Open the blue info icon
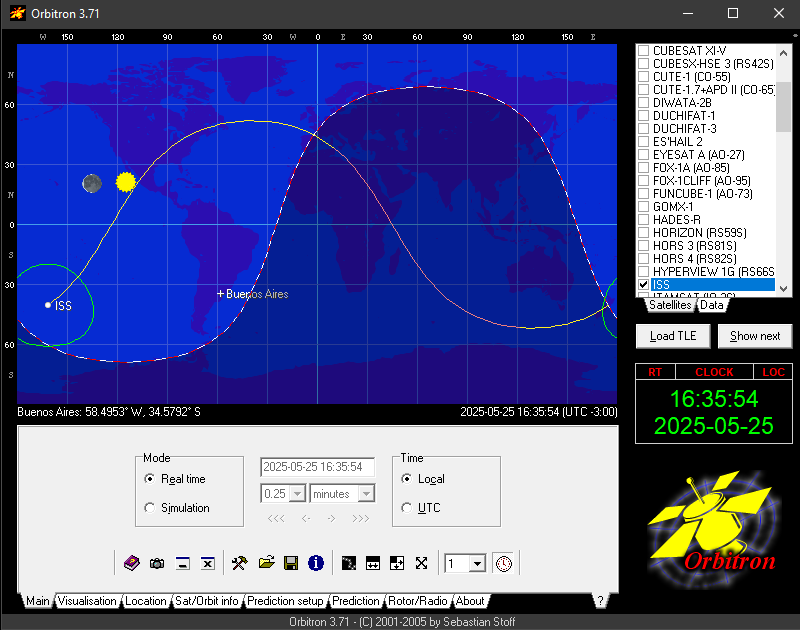Image resolution: width=800 pixels, height=630 pixels. point(316,564)
